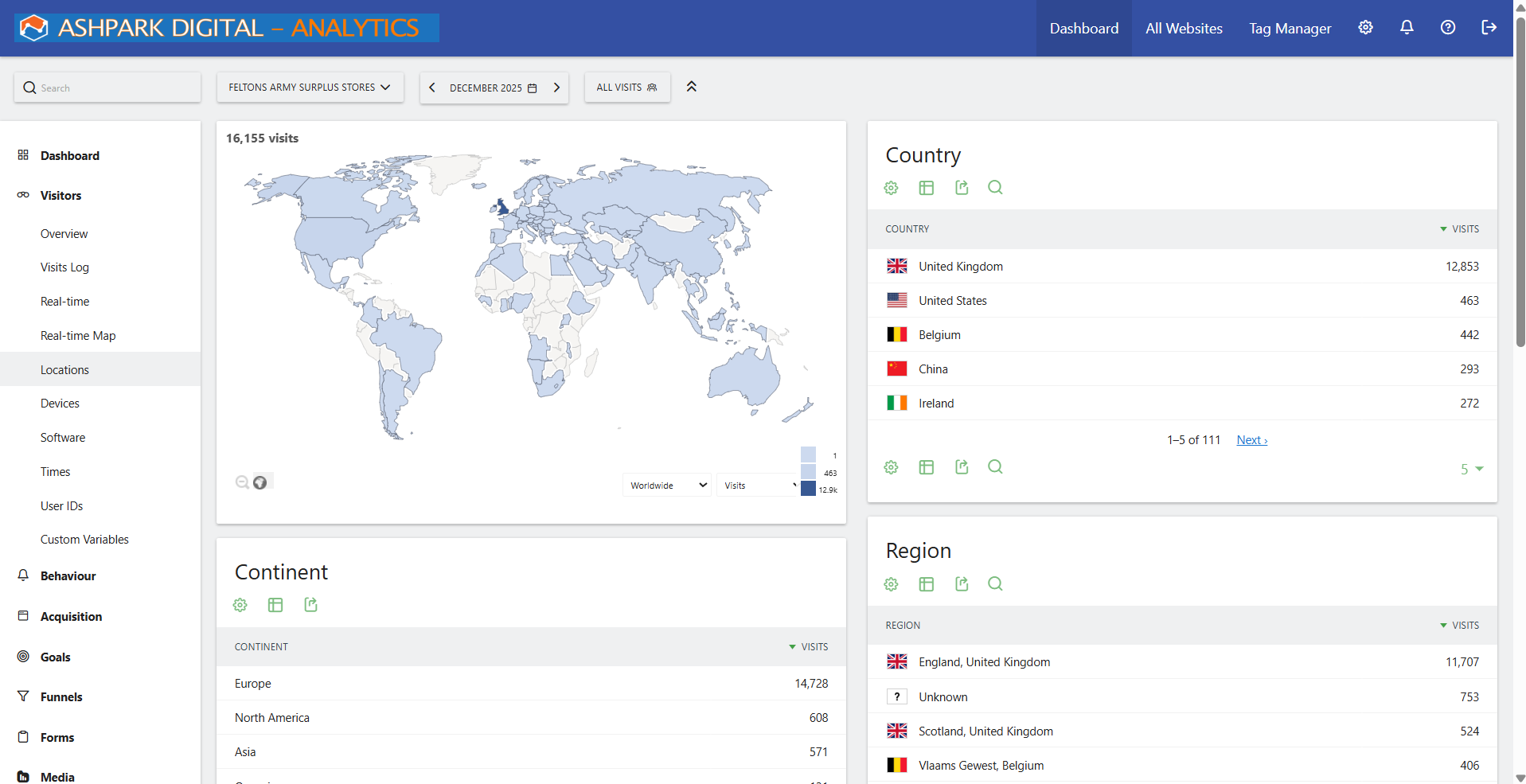Change the Worldwide map scope dropdown
Image resolution: width=1526 pixels, height=784 pixels.
(x=666, y=485)
